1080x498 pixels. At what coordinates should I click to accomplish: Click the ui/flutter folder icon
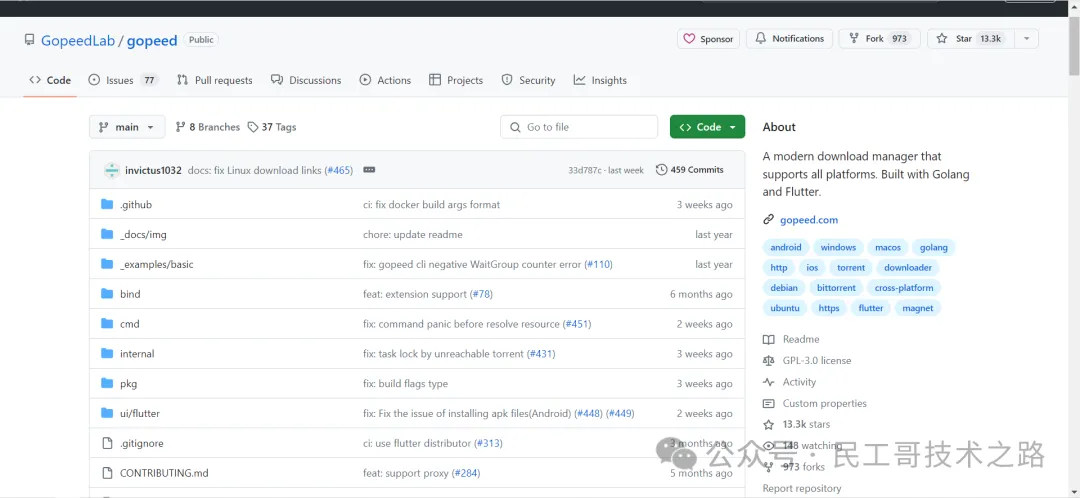click(x=107, y=413)
